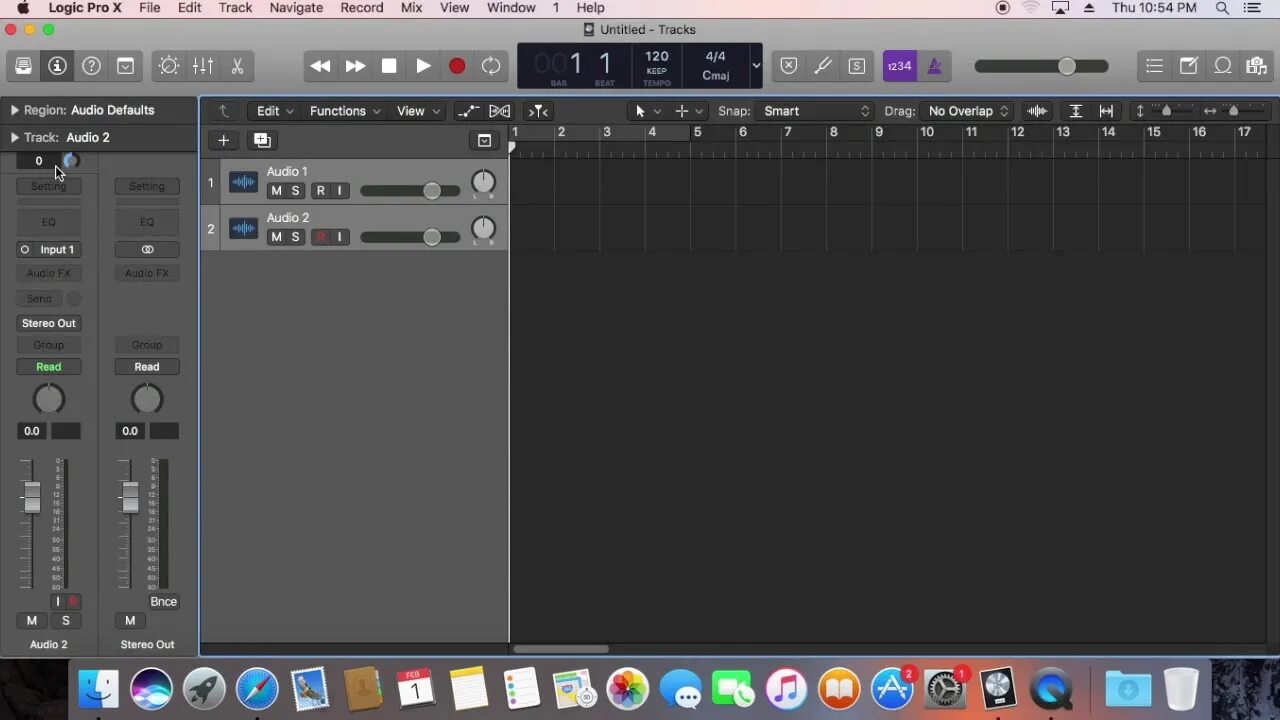Open the Tuner
The width and height of the screenshot is (1280, 720).
coord(823,66)
